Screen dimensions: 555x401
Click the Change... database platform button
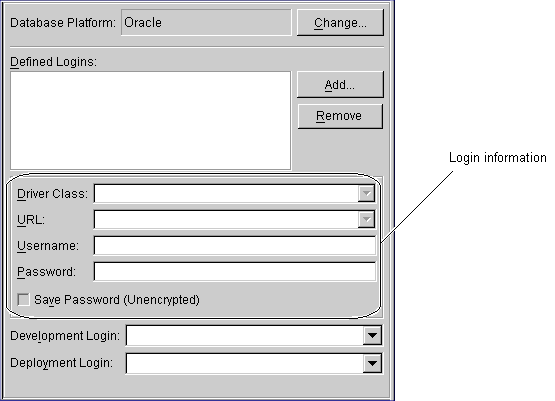click(x=340, y=23)
